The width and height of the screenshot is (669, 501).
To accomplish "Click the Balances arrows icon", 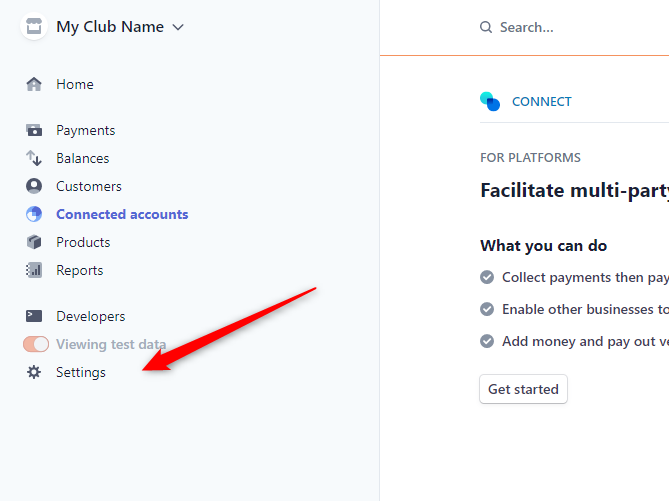I will click(x=34, y=158).
